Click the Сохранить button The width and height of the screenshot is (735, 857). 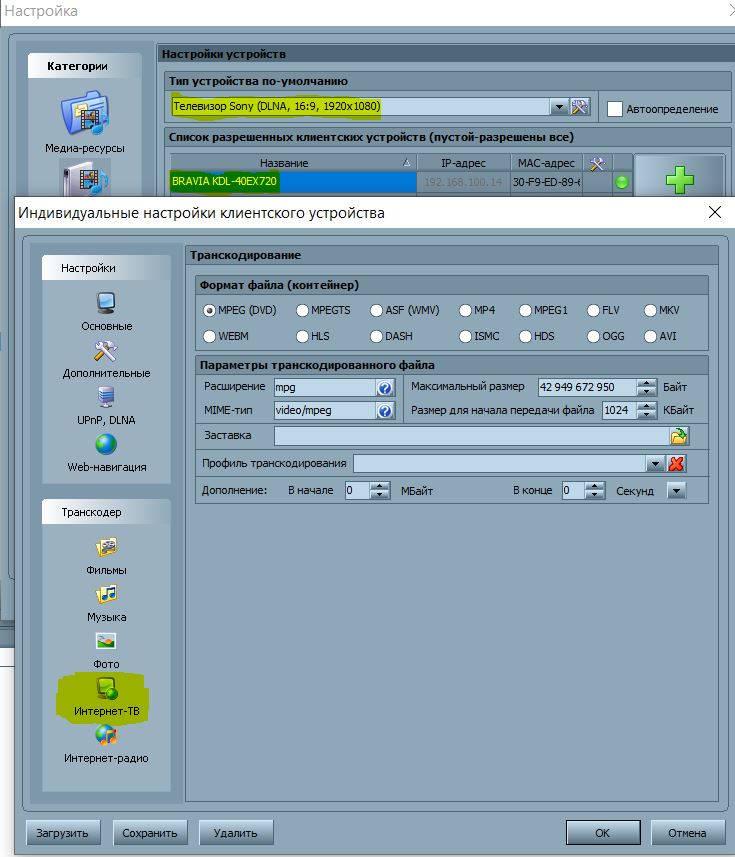pyautogui.click(x=149, y=832)
